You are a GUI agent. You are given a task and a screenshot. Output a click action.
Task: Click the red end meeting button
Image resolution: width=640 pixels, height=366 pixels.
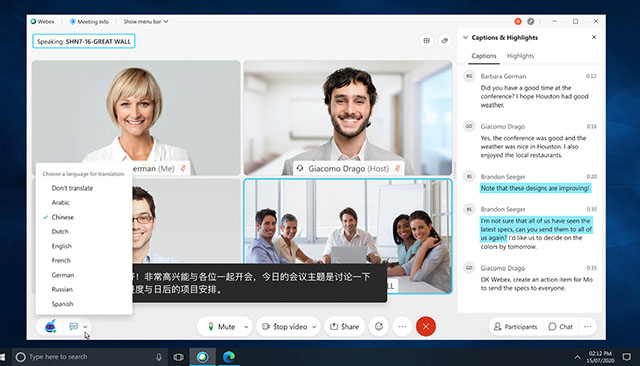[x=426, y=326]
